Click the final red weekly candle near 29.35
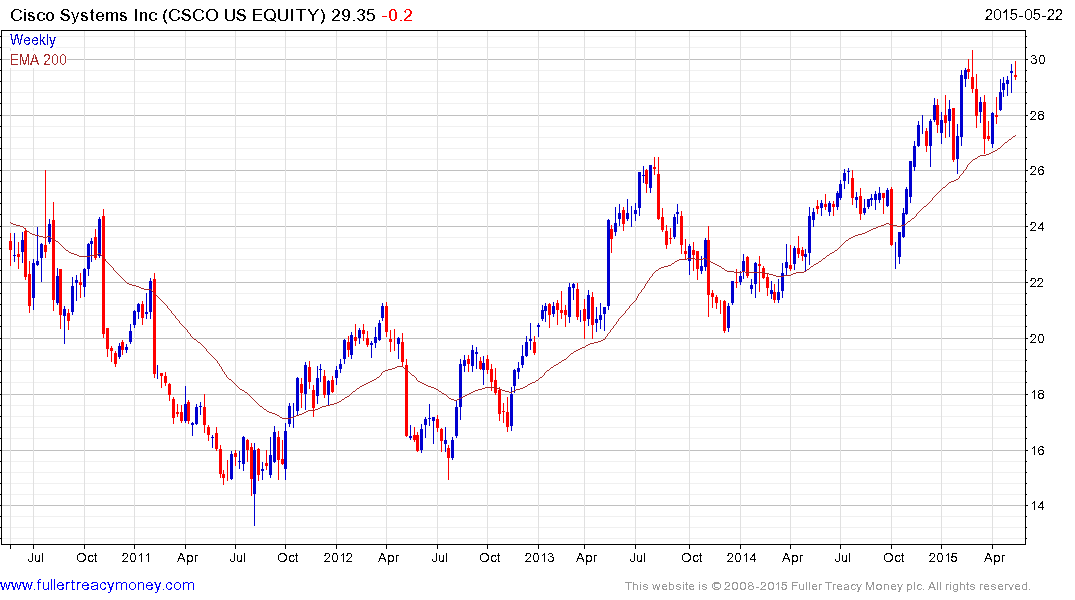Screen dimensions: 1075x600 tap(1015, 71)
